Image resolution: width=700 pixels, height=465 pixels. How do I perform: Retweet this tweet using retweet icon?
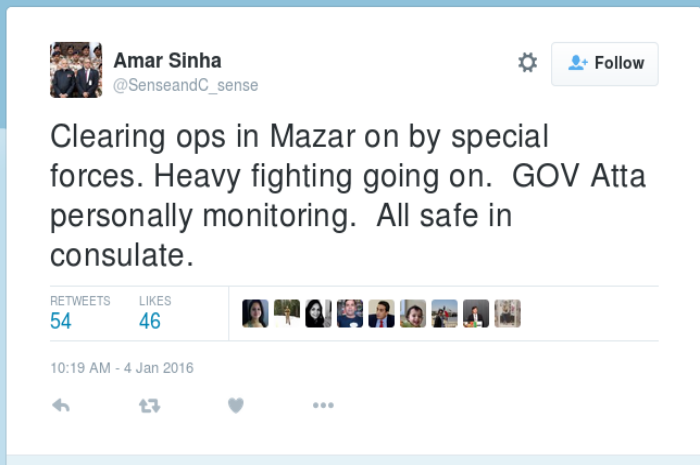(149, 406)
